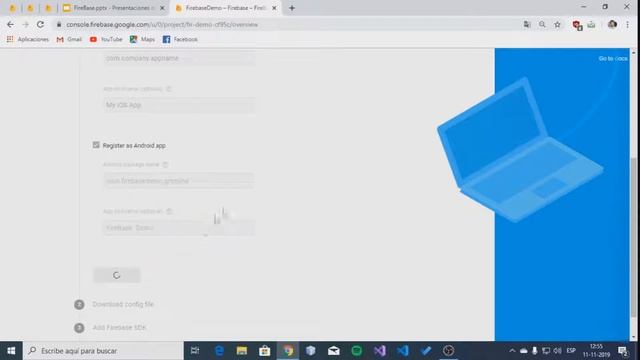Screen dimensions: 640x360
Task: Switch to Chrome on the taskbar
Action: (x=288, y=351)
